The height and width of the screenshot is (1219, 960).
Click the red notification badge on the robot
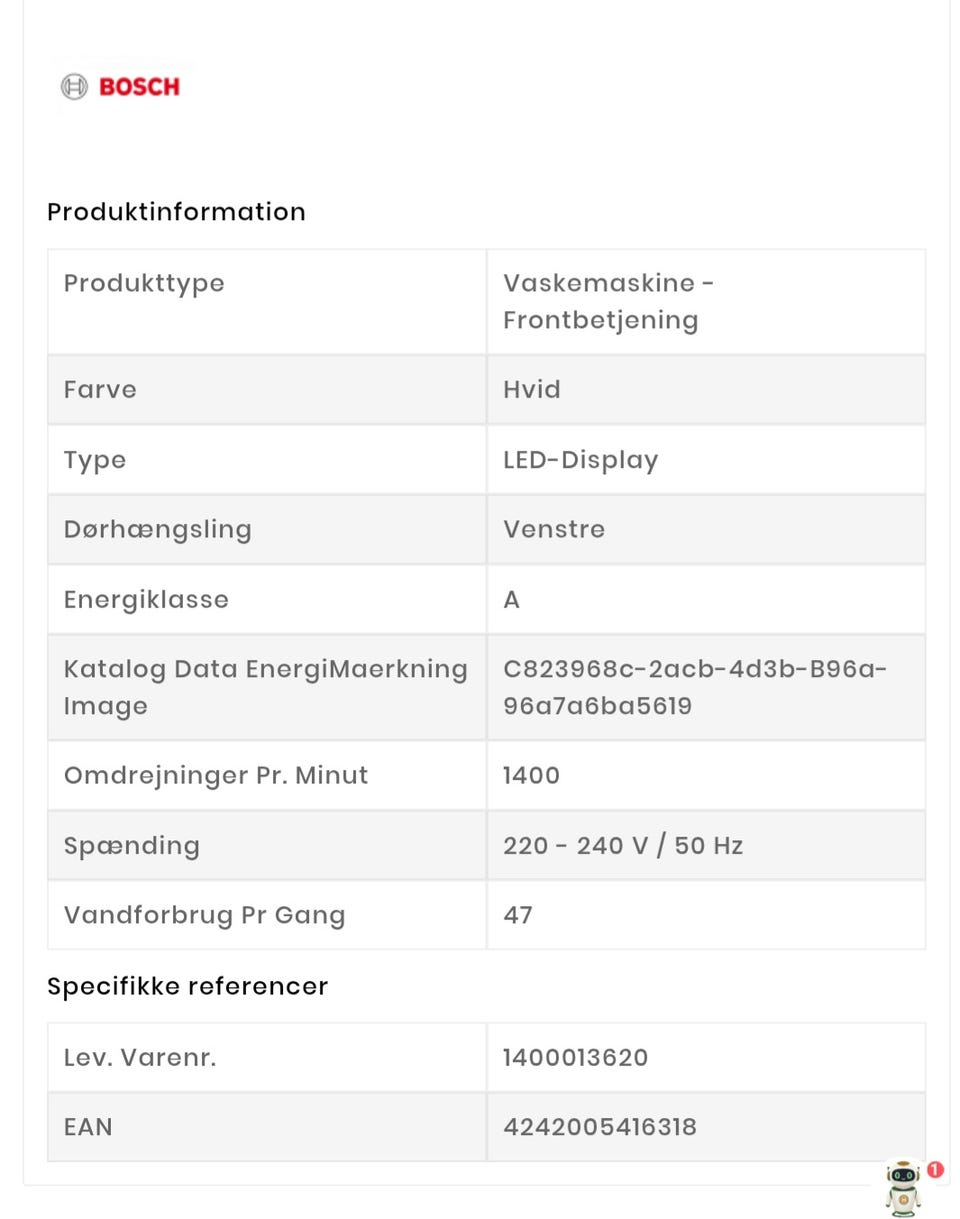click(x=935, y=1169)
